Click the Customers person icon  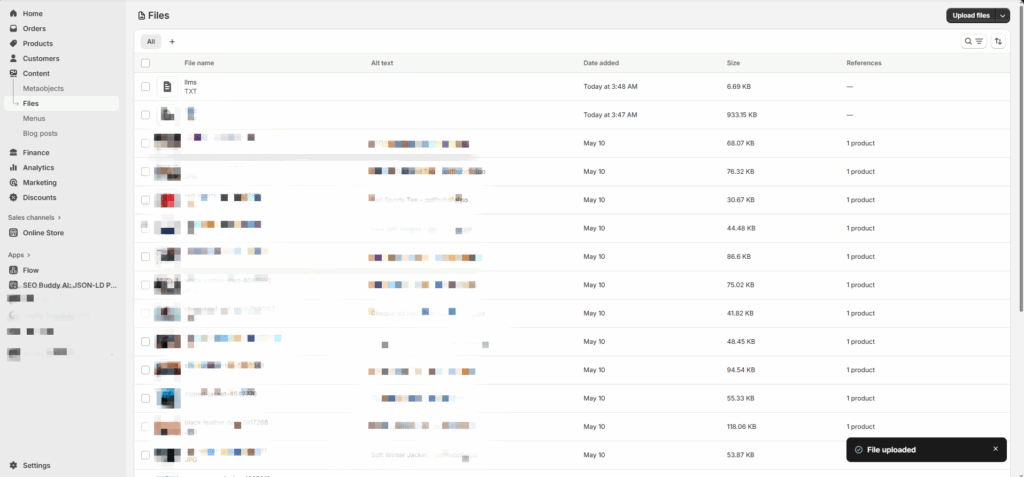click(13, 58)
